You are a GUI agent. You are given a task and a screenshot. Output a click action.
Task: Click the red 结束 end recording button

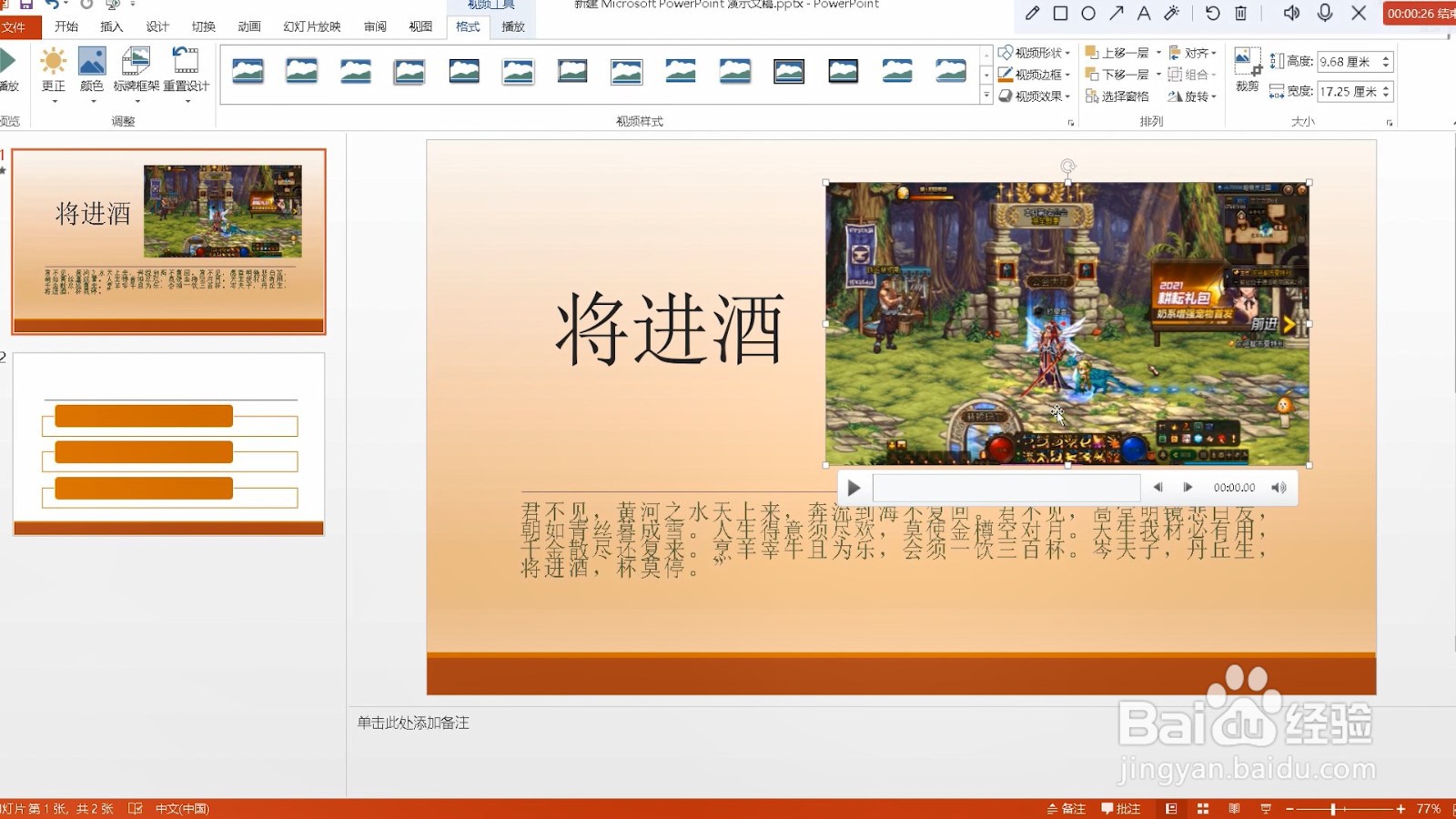(x=1420, y=14)
